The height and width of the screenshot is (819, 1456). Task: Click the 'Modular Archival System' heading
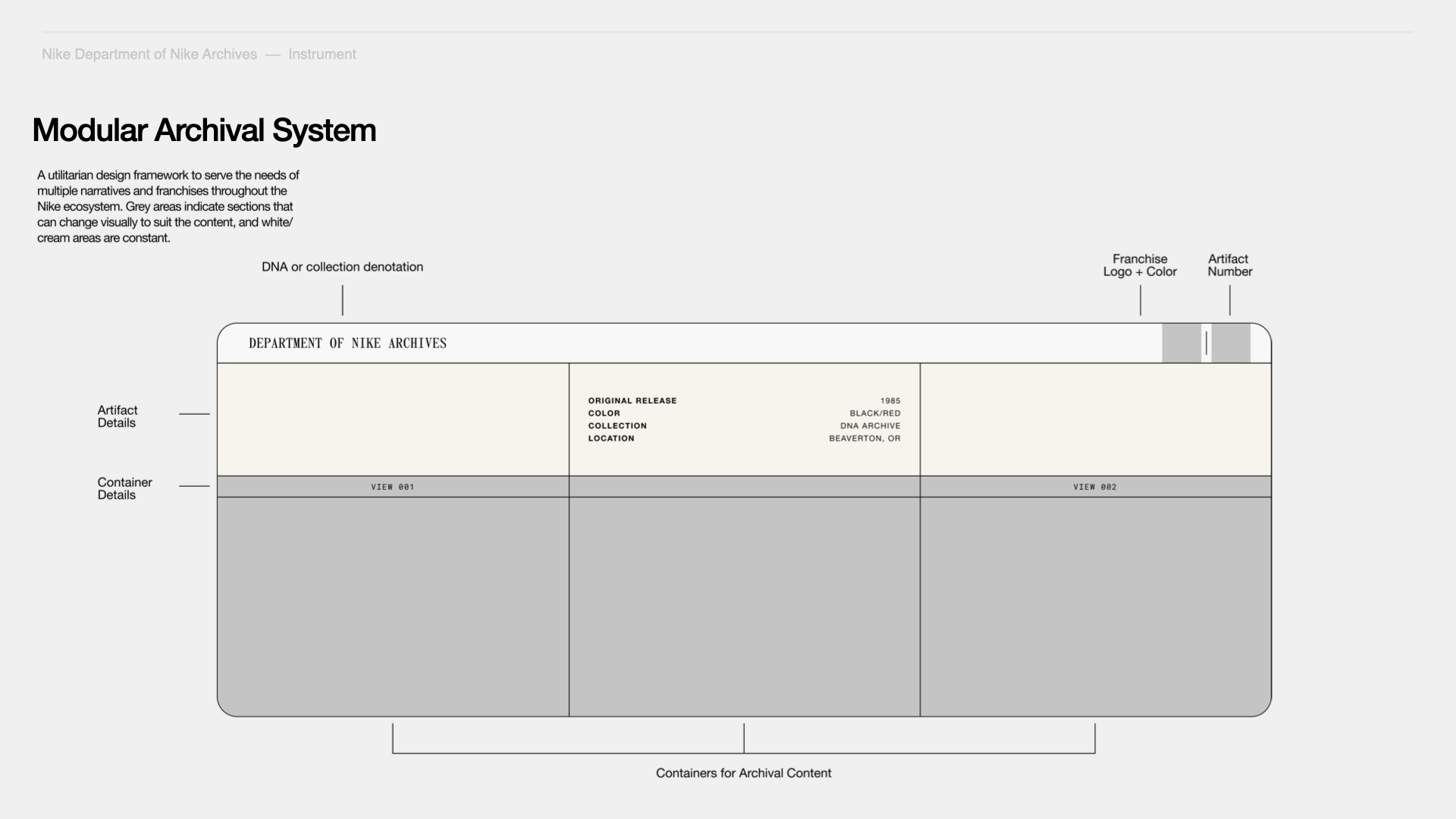coord(204,130)
